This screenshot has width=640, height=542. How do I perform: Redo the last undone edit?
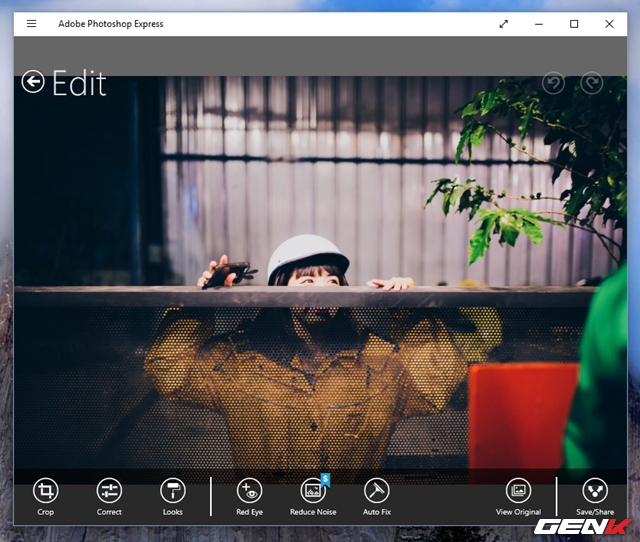(x=592, y=83)
